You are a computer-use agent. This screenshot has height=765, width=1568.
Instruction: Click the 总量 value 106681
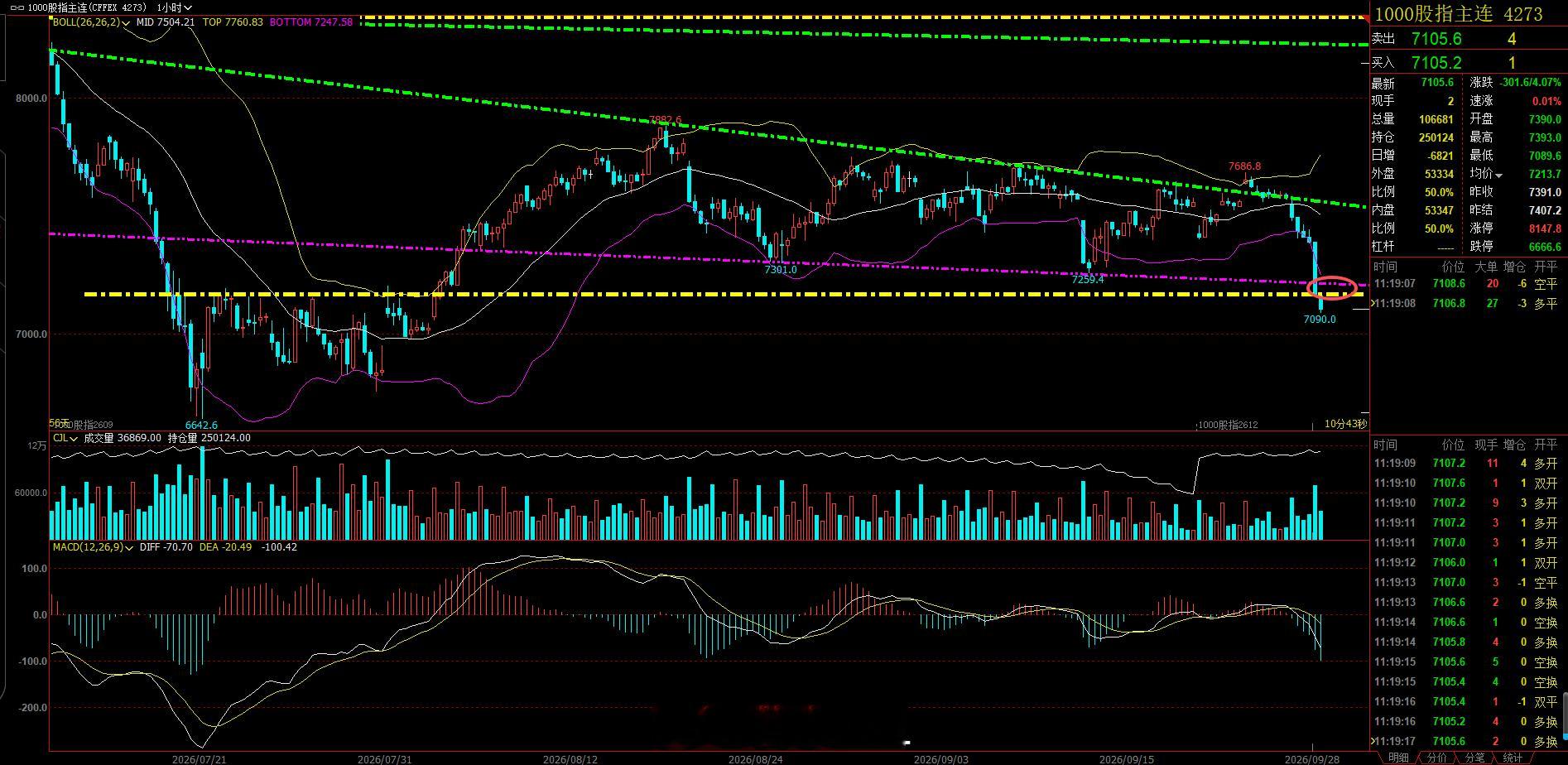1436,119
